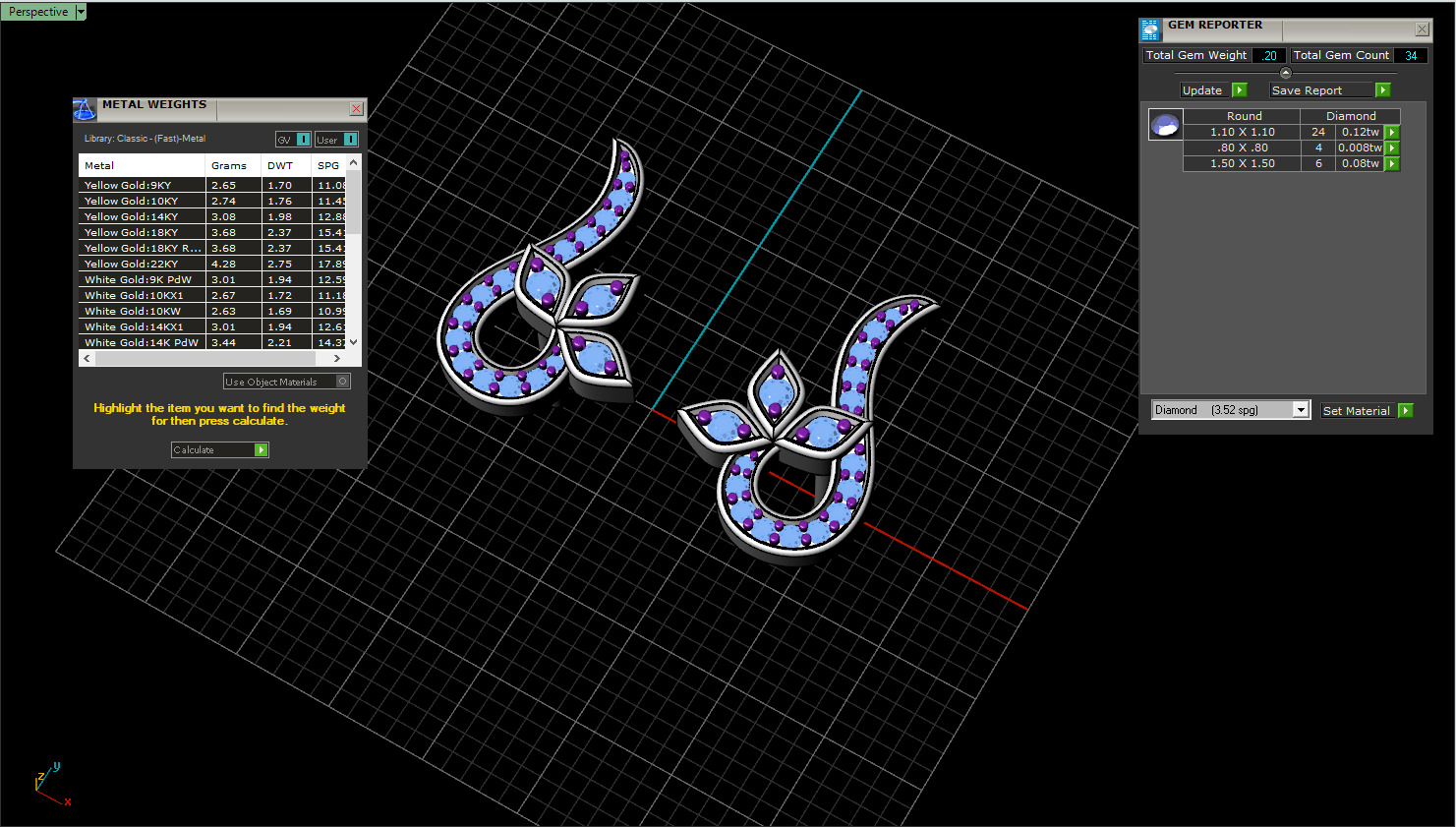Click the green arrow beside Calculate
This screenshot has height=827, width=1456.
click(261, 449)
